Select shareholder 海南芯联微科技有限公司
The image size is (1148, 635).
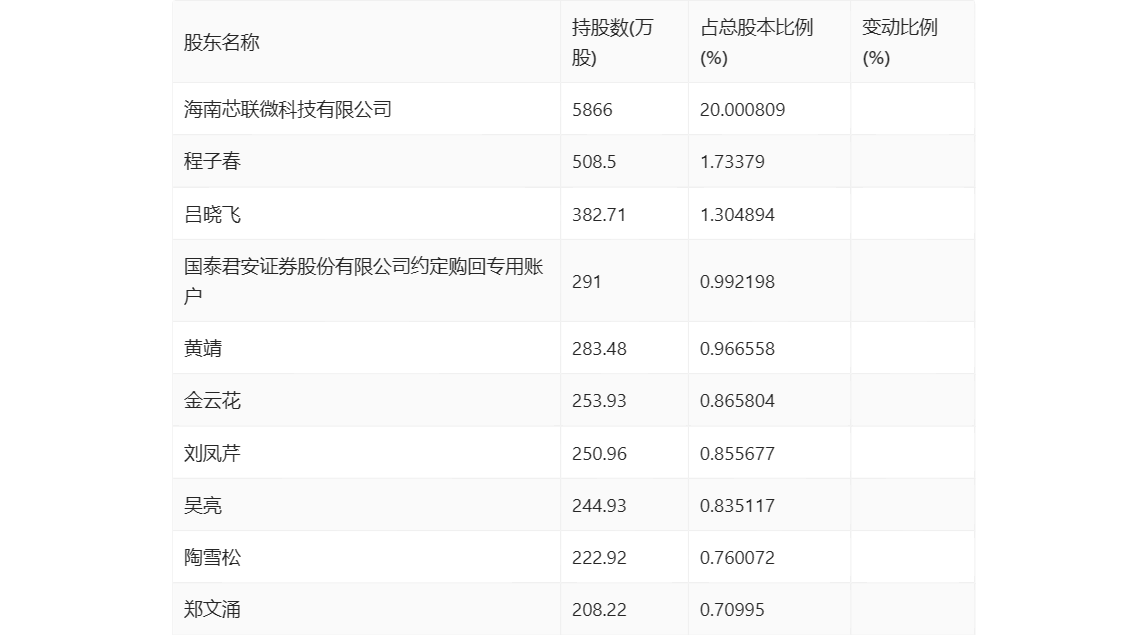click(288, 110)
